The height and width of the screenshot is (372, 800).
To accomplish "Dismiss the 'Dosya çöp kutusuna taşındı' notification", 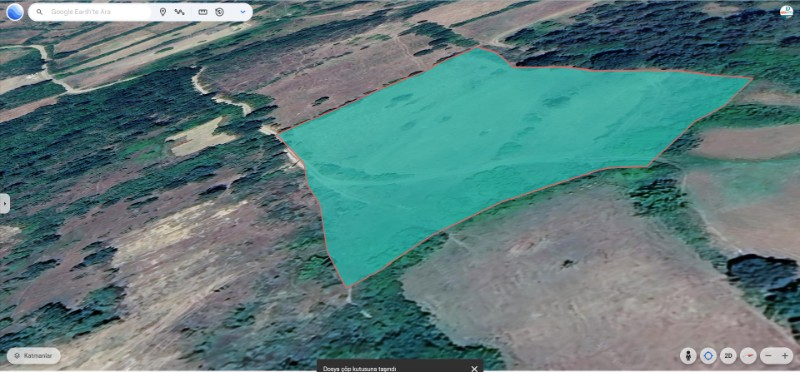I will click(474, 368).
